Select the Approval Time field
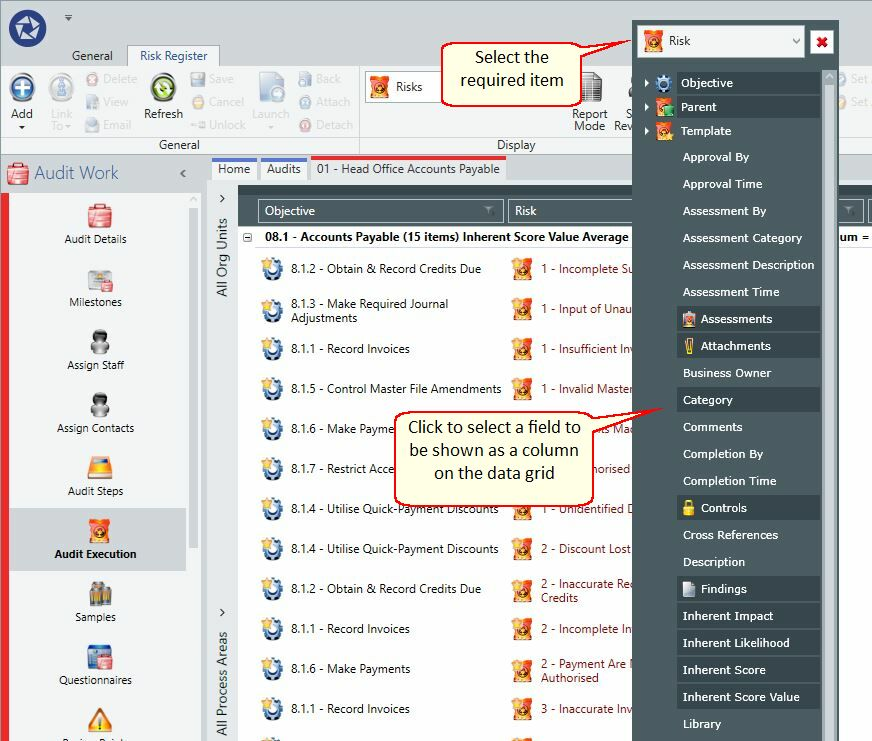872x741 pixels. pos(749,184)
